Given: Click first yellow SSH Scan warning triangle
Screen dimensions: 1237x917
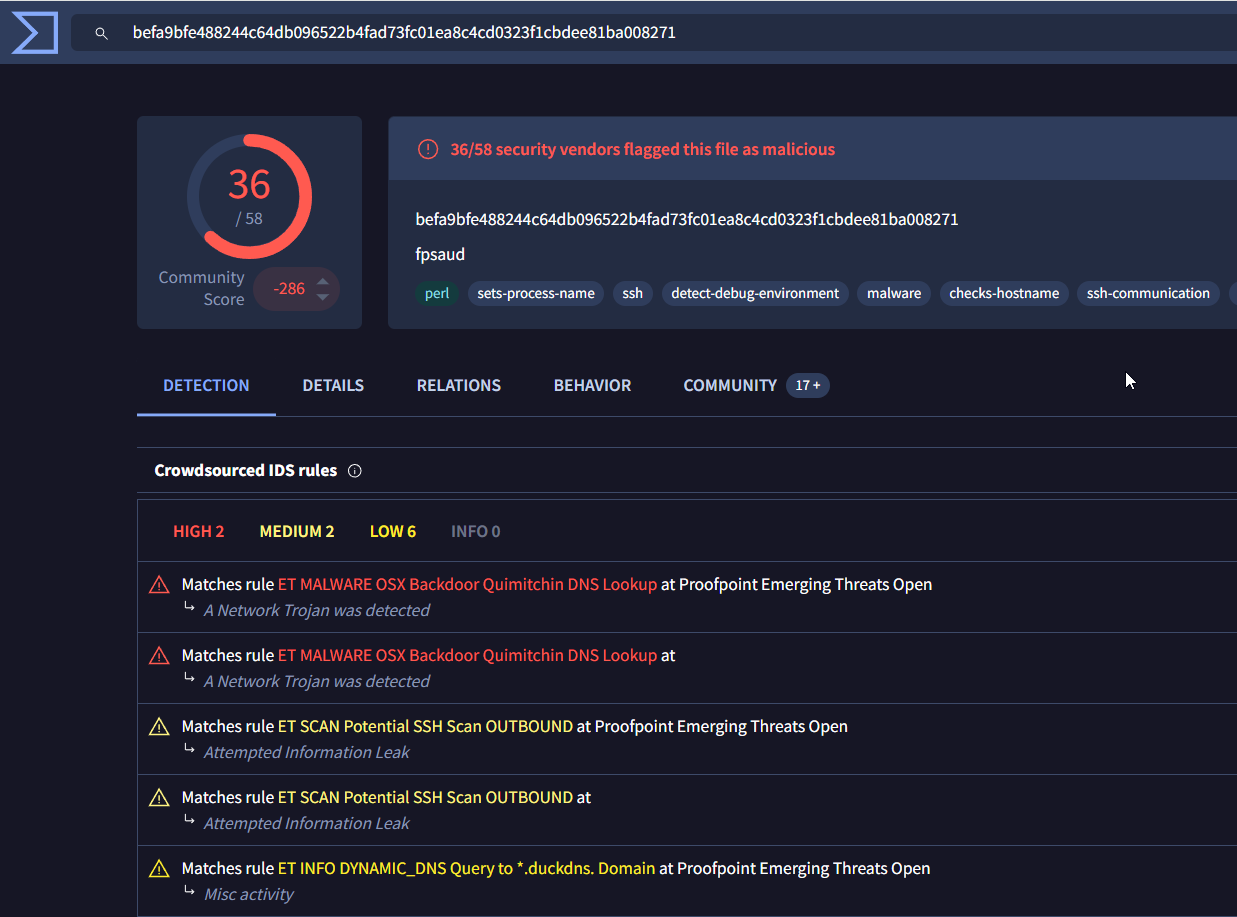Looking at the screenshot, I should 159,727.
